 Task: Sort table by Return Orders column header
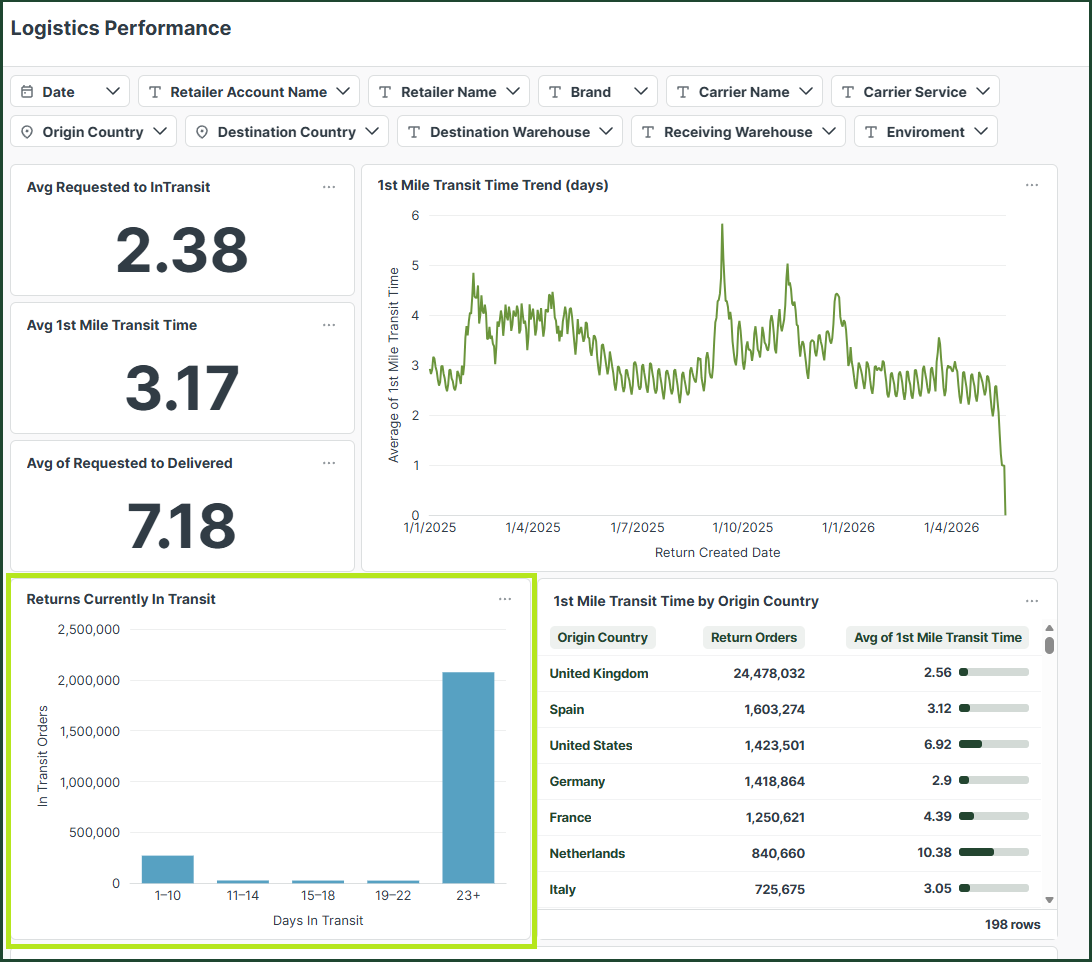pos(754,637)
